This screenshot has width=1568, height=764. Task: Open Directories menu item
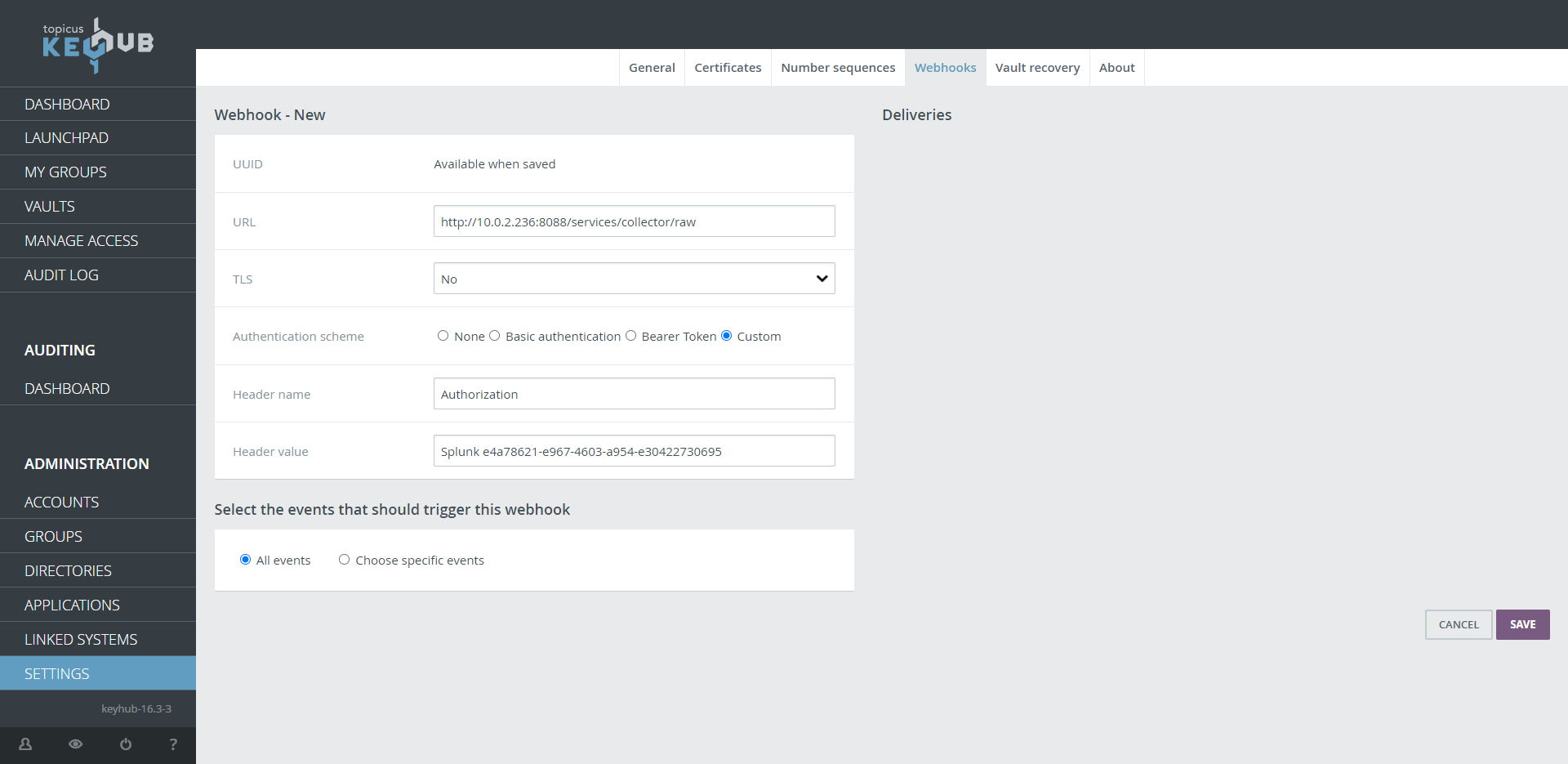98,570
